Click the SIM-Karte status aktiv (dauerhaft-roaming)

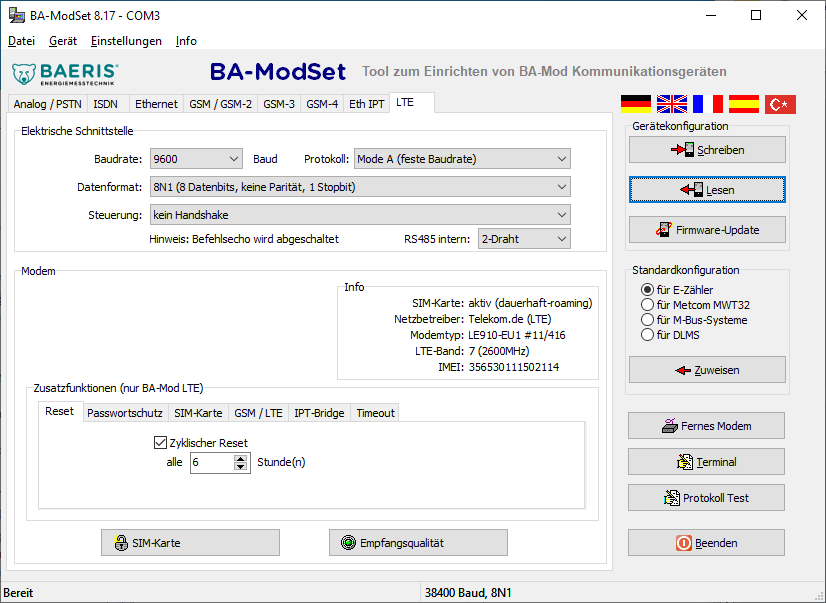530,303
